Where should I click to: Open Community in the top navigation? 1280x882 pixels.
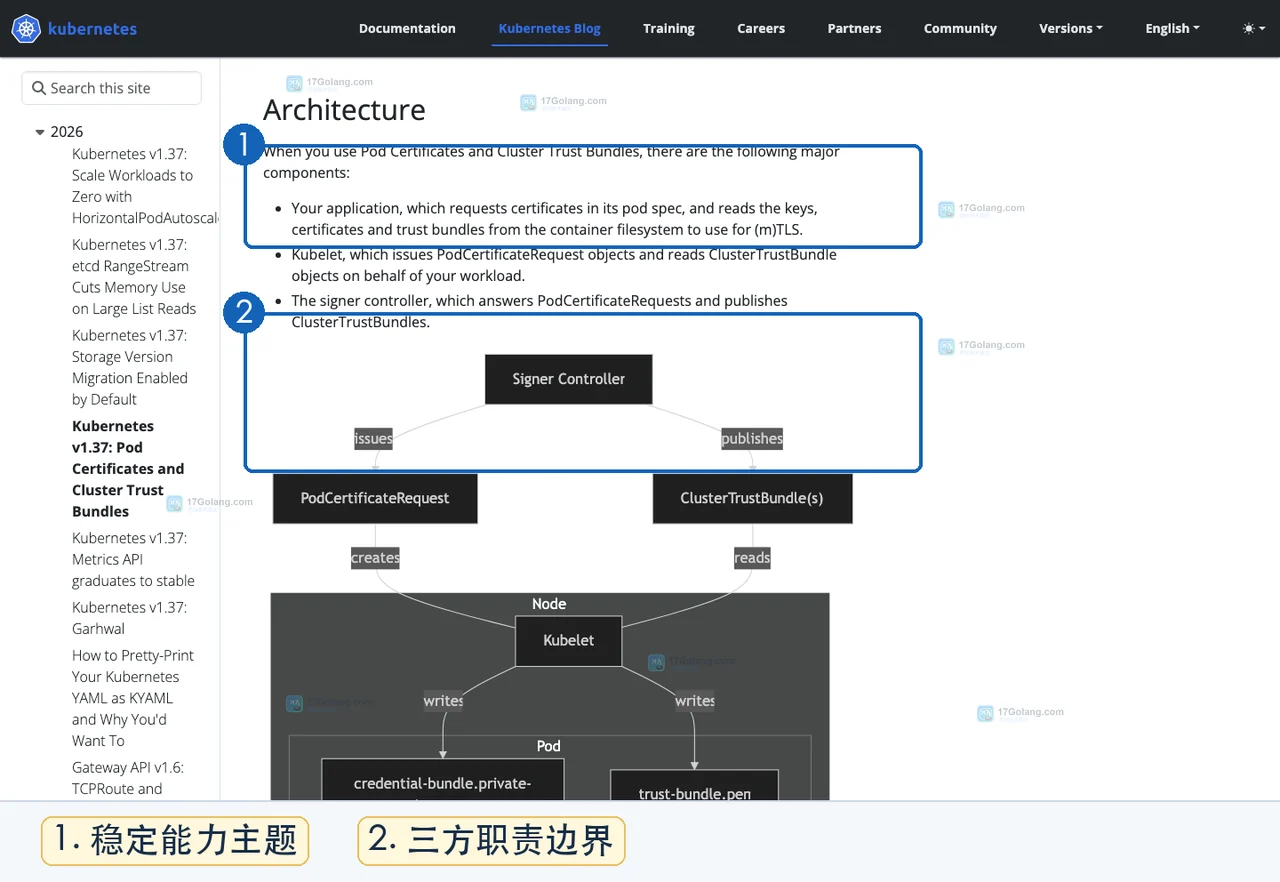click(x=960, y=28)
